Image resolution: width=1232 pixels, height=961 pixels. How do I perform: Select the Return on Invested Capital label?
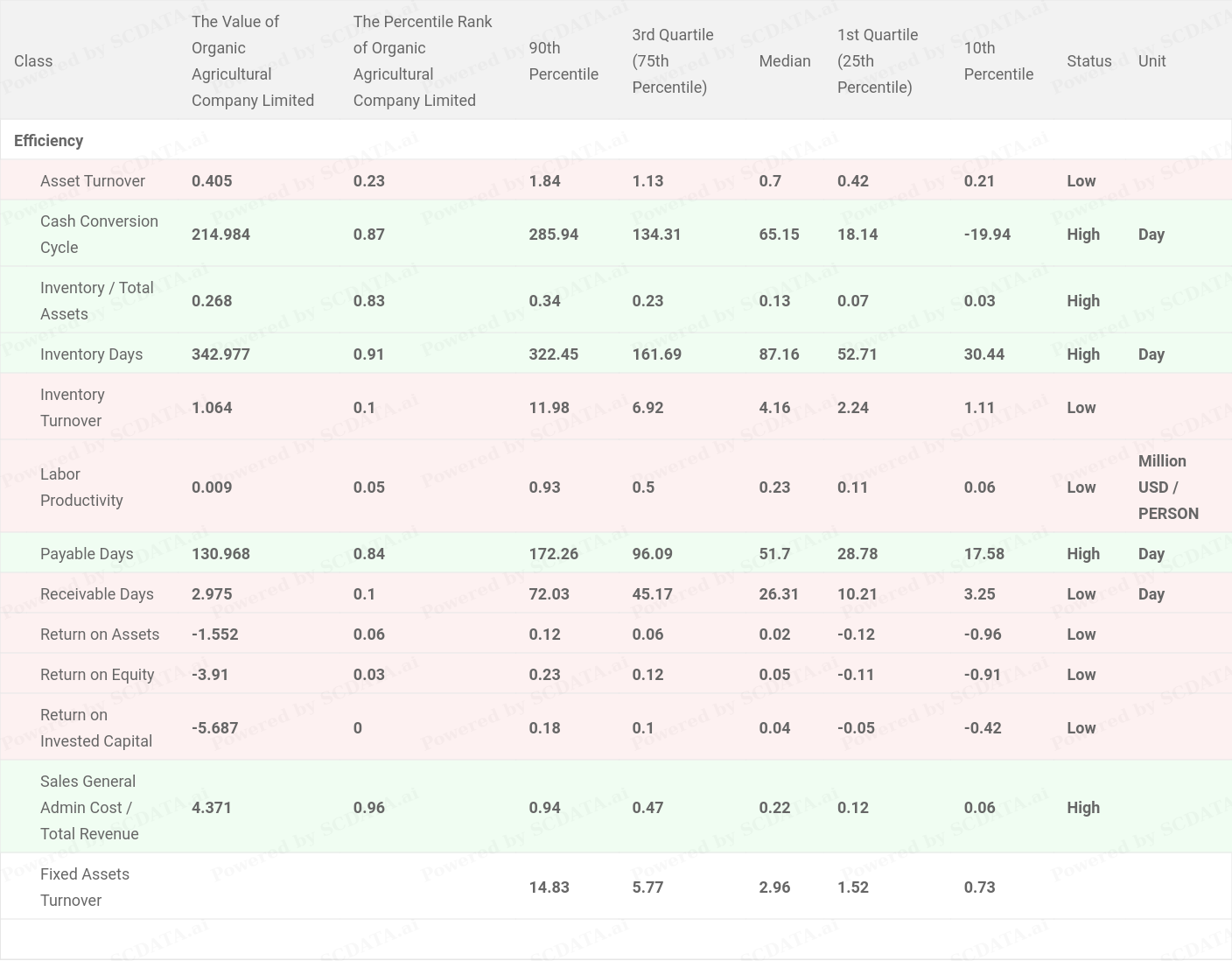click(x=96, y=727)
